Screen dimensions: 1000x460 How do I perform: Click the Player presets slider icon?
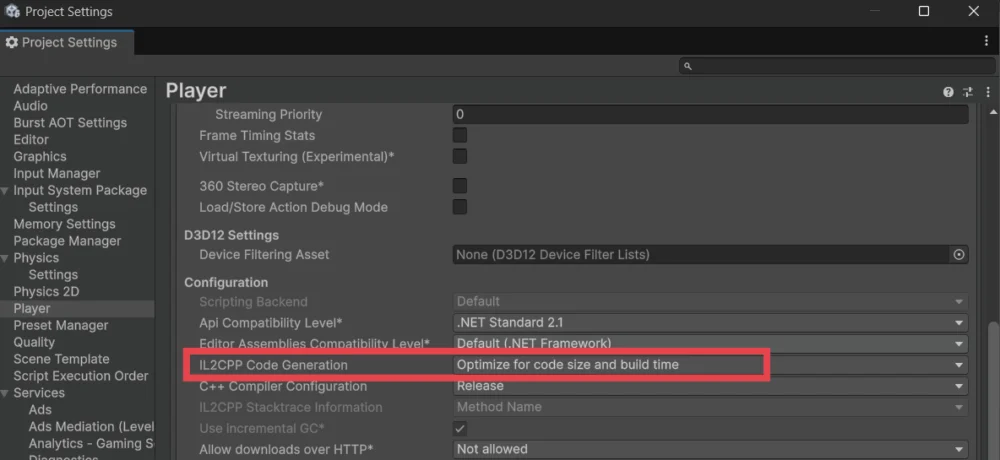(x=967, y=92)
